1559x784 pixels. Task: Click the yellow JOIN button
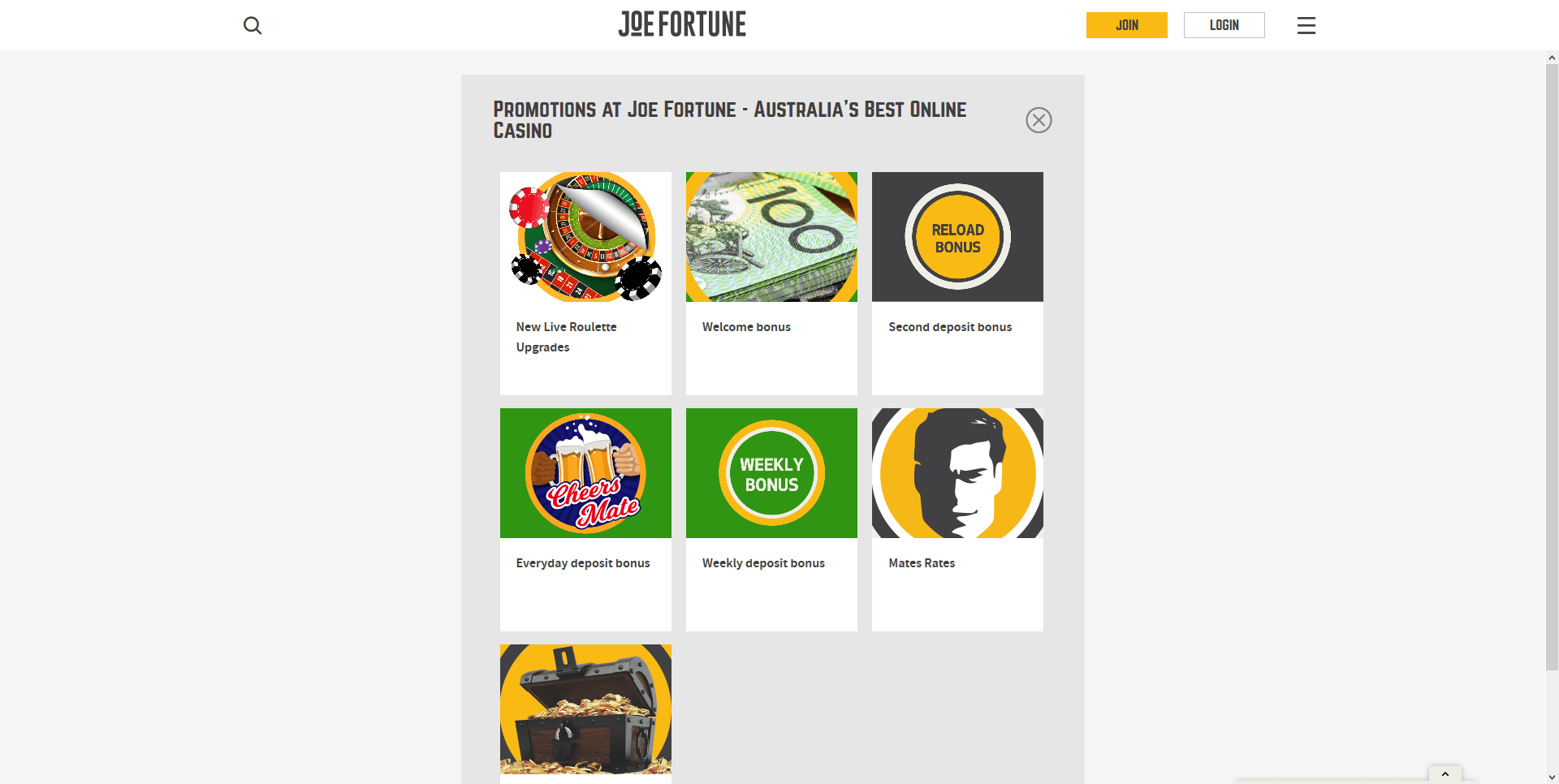coord(1126,25)
